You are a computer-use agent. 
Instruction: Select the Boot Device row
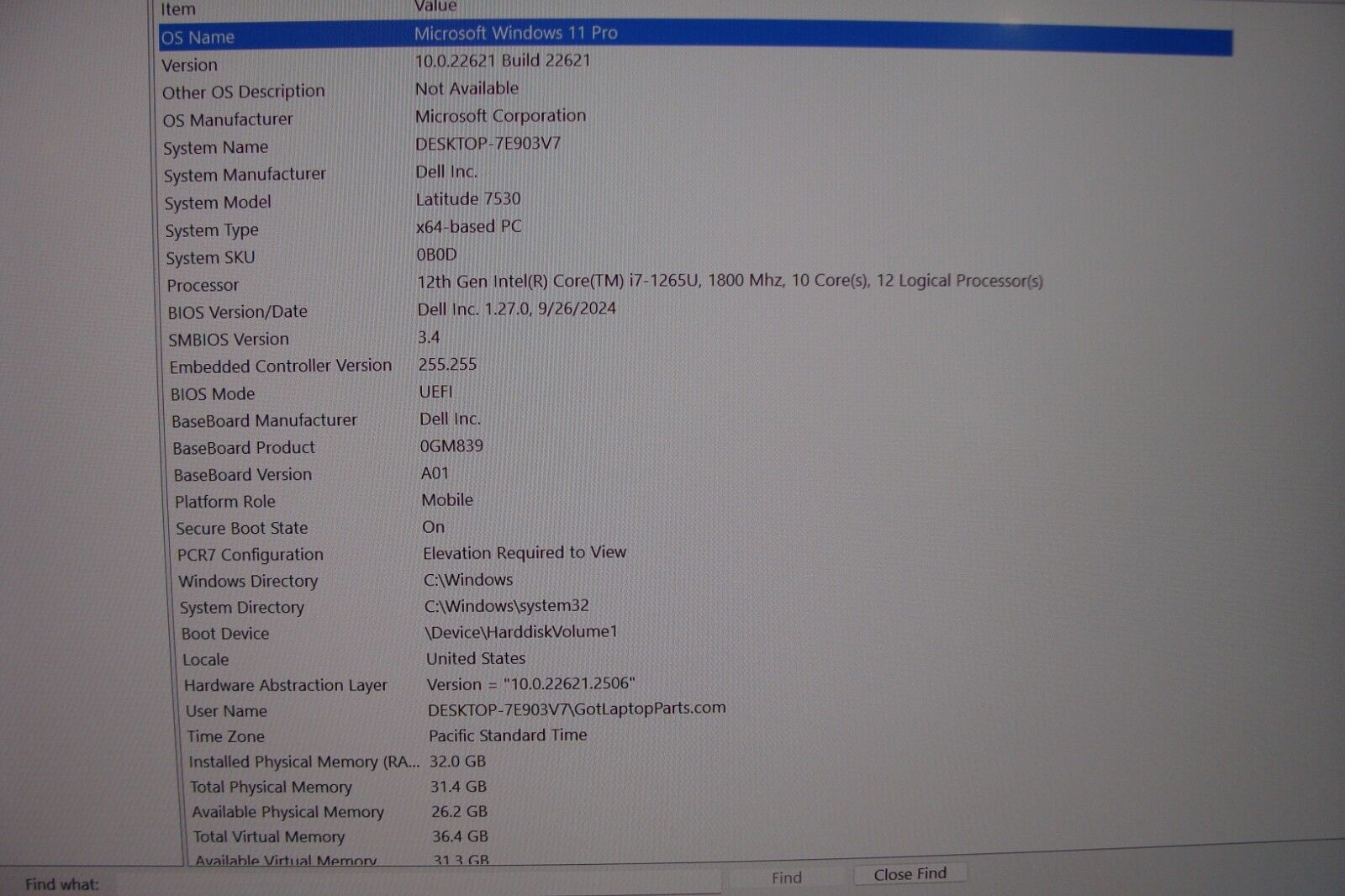click(224, 634)
